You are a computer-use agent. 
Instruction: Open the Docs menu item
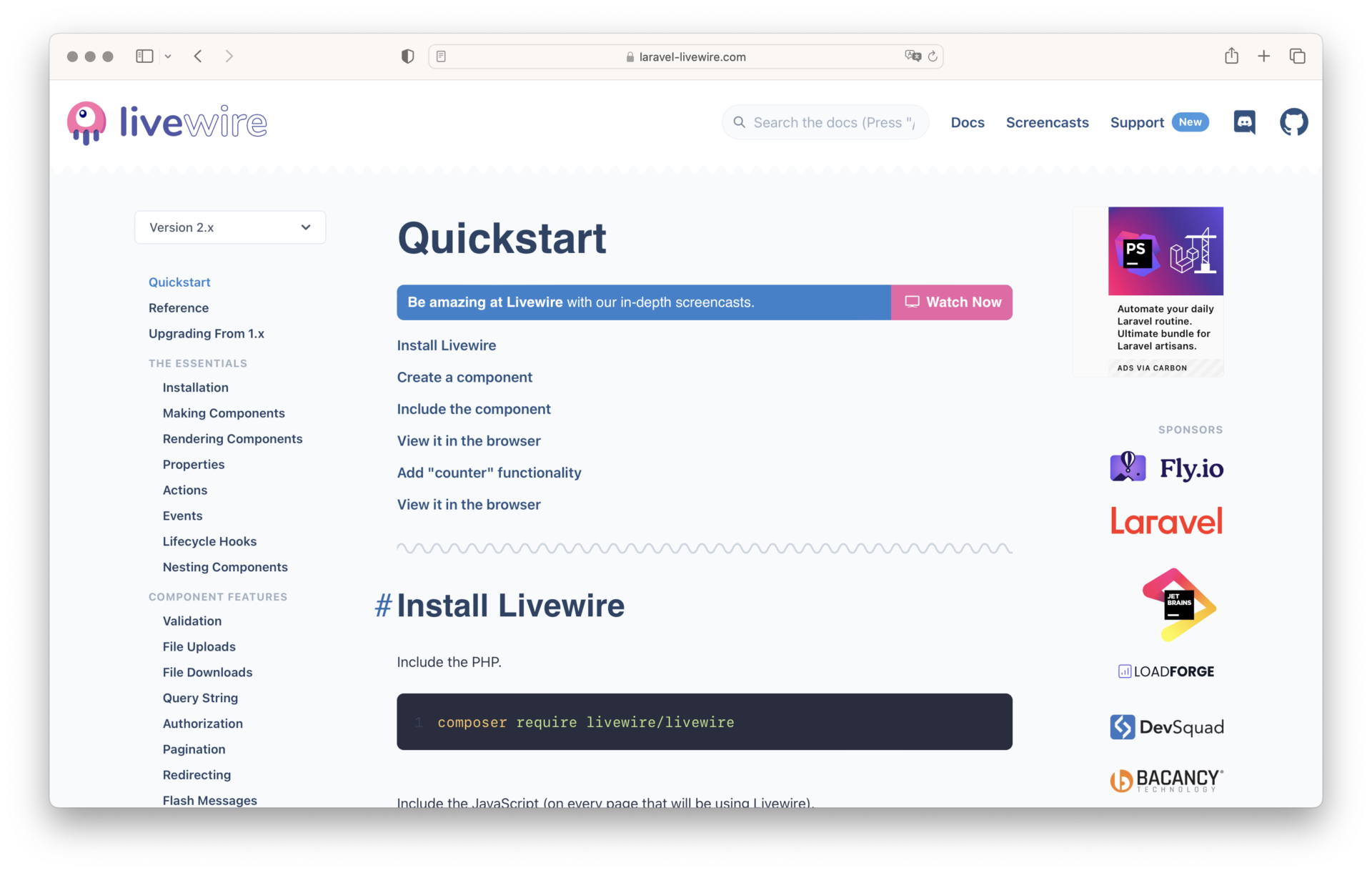click(968, 122)
